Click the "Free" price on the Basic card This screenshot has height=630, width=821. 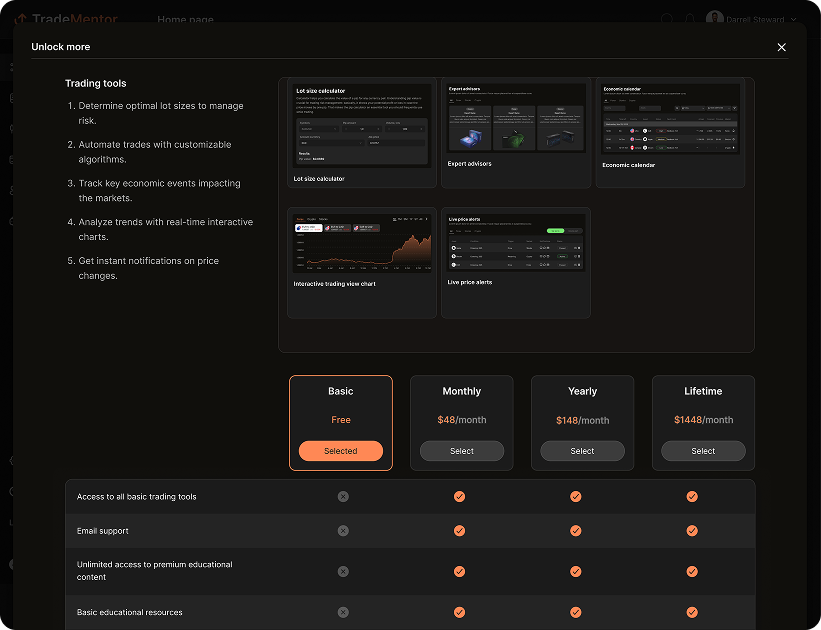(x=341, y=420)
